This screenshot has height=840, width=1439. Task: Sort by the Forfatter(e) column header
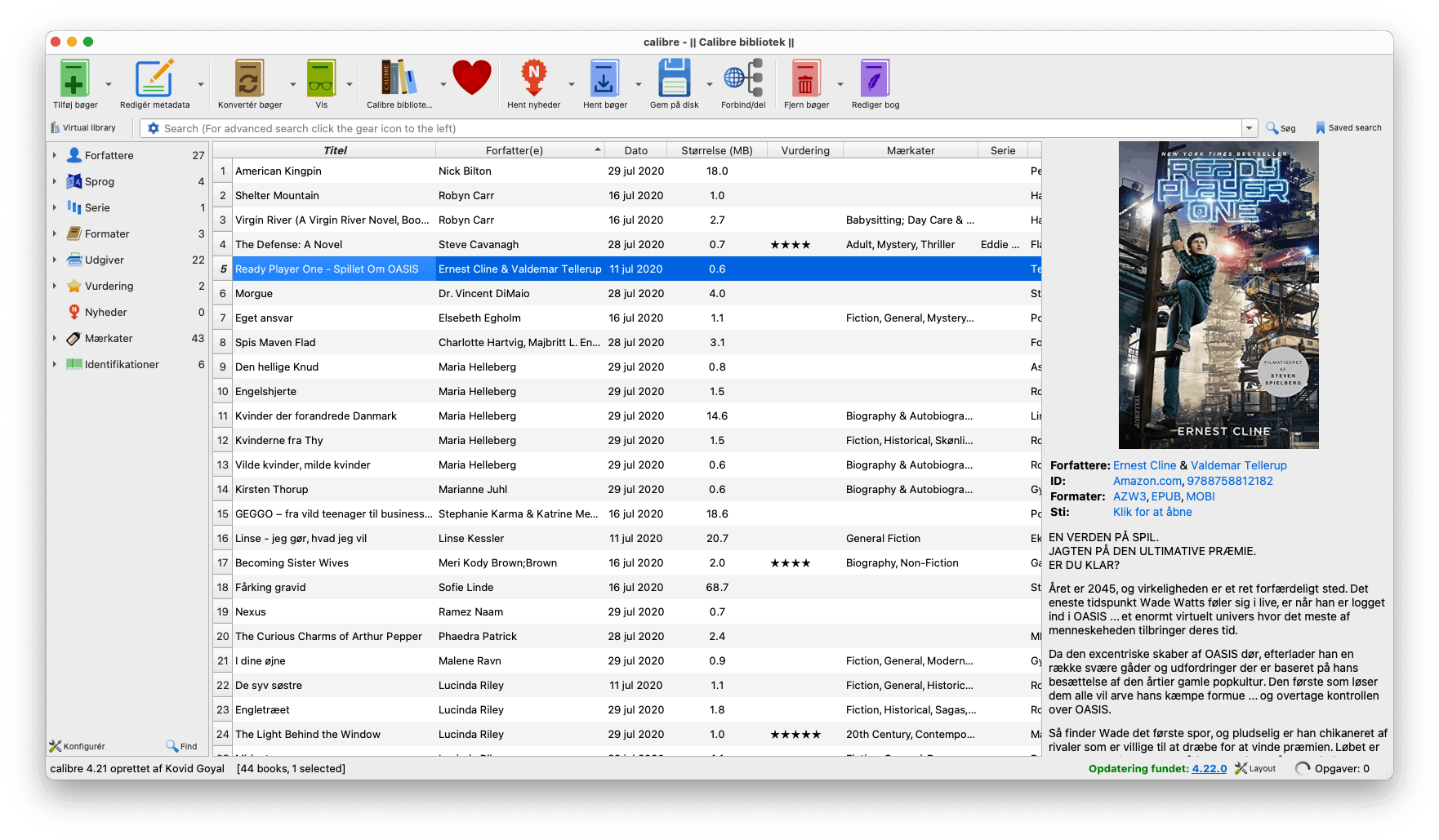pos(519,150)
